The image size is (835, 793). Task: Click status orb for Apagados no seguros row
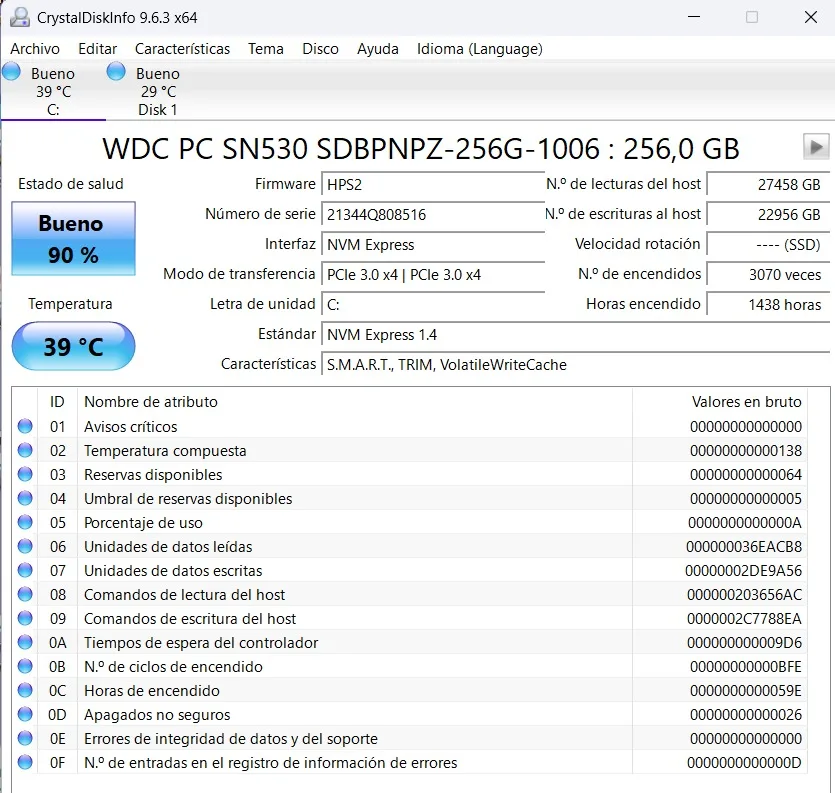[25, 714]
